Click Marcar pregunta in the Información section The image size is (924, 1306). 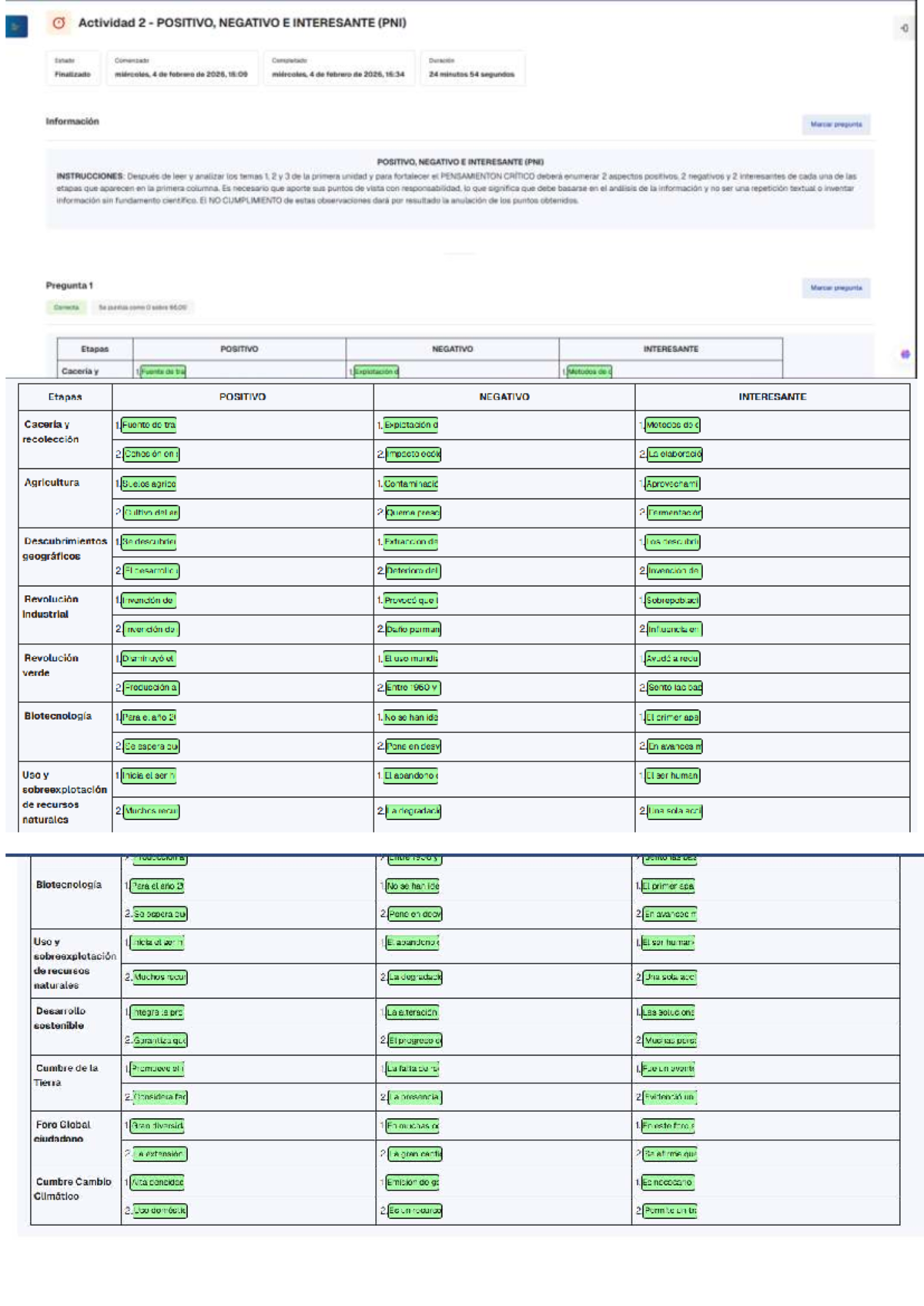(836, 124)
